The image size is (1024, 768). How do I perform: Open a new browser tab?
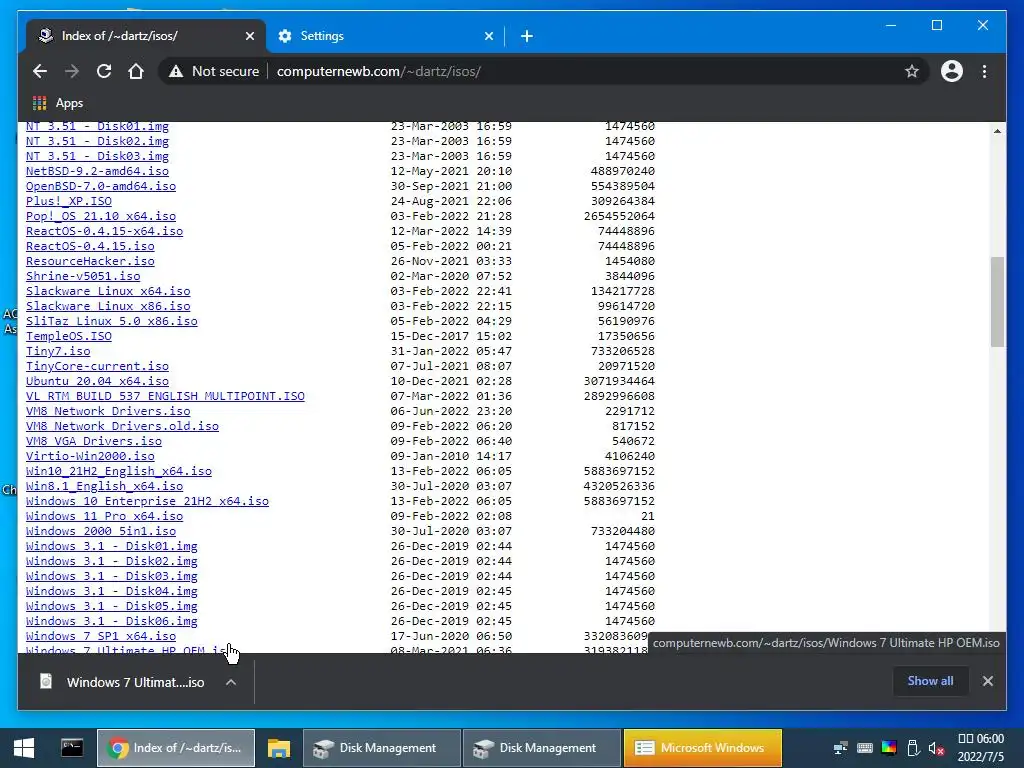[526, 36]
